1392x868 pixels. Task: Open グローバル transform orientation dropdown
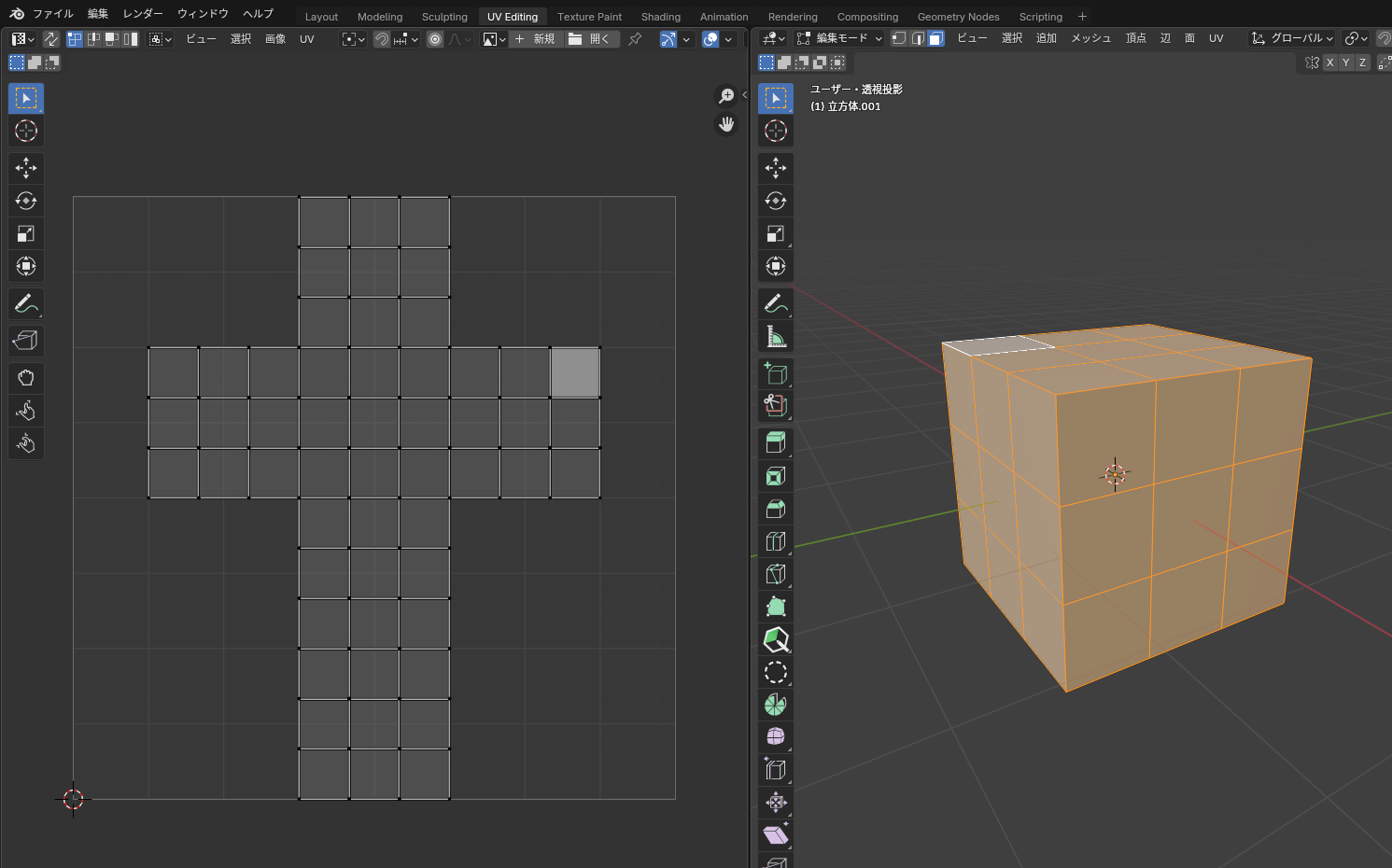1292,38
